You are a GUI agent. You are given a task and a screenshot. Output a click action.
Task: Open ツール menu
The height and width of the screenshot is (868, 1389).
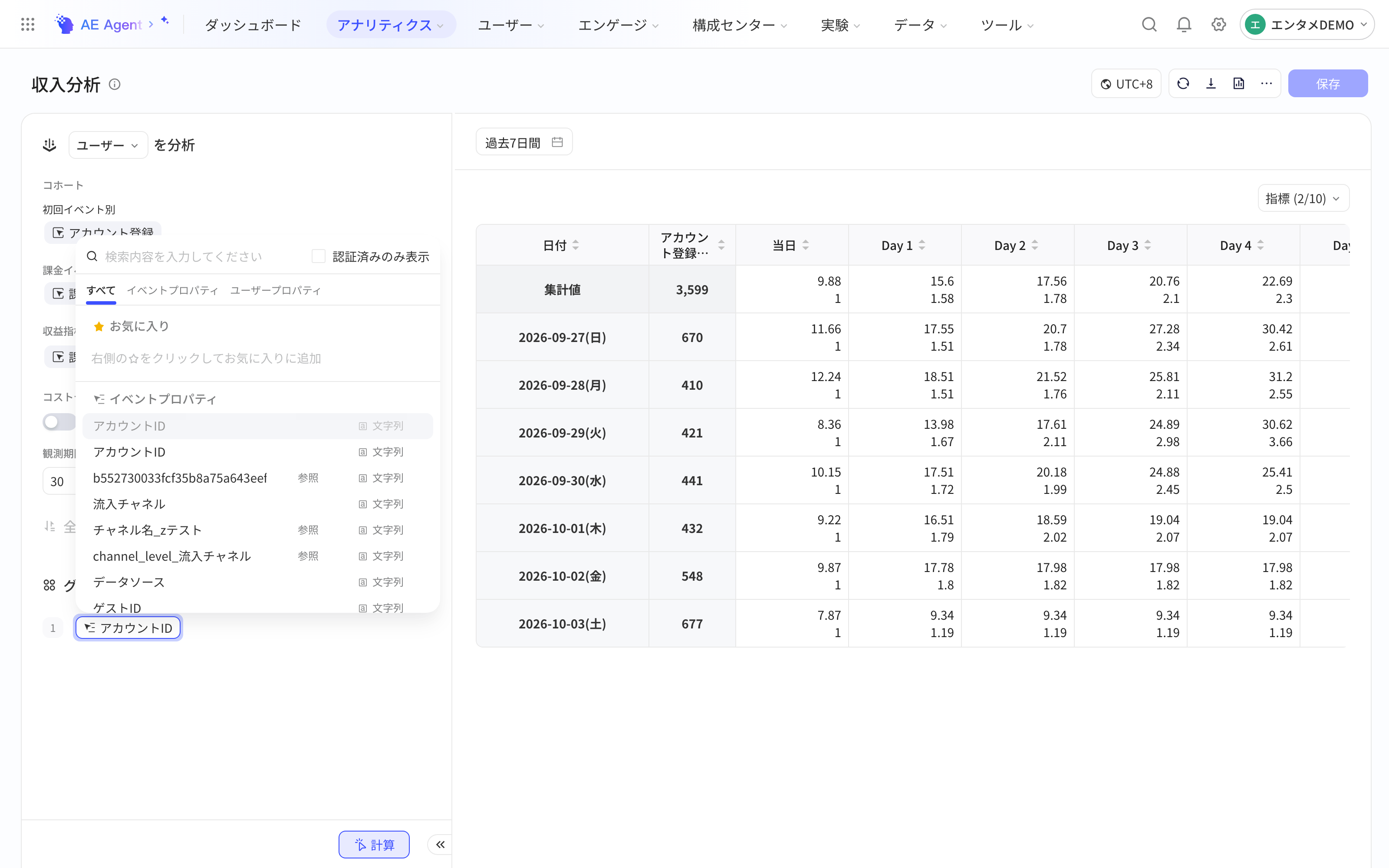[x=1007, y=25]
